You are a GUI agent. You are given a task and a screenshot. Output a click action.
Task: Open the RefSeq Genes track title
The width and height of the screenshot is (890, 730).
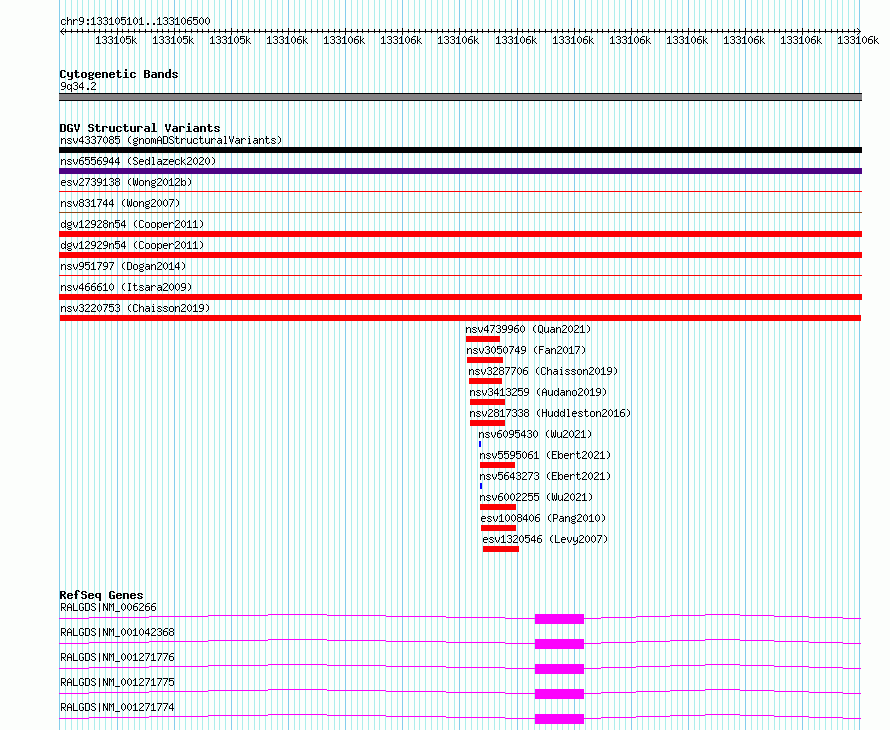[102, 595]
